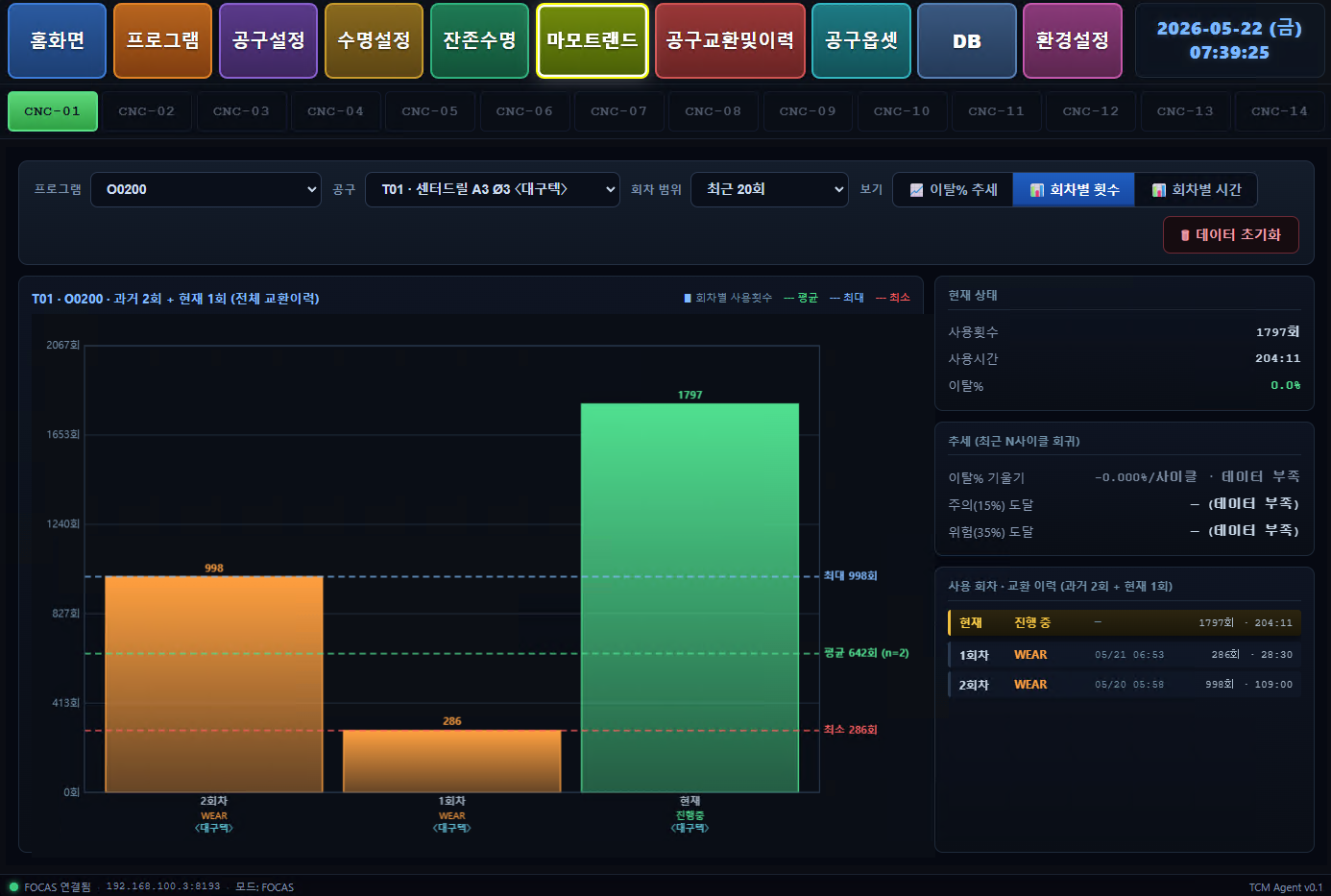Expand the 프로그램 O0200 dropdown
This screenshot has height=896, width=1331.
206,189
